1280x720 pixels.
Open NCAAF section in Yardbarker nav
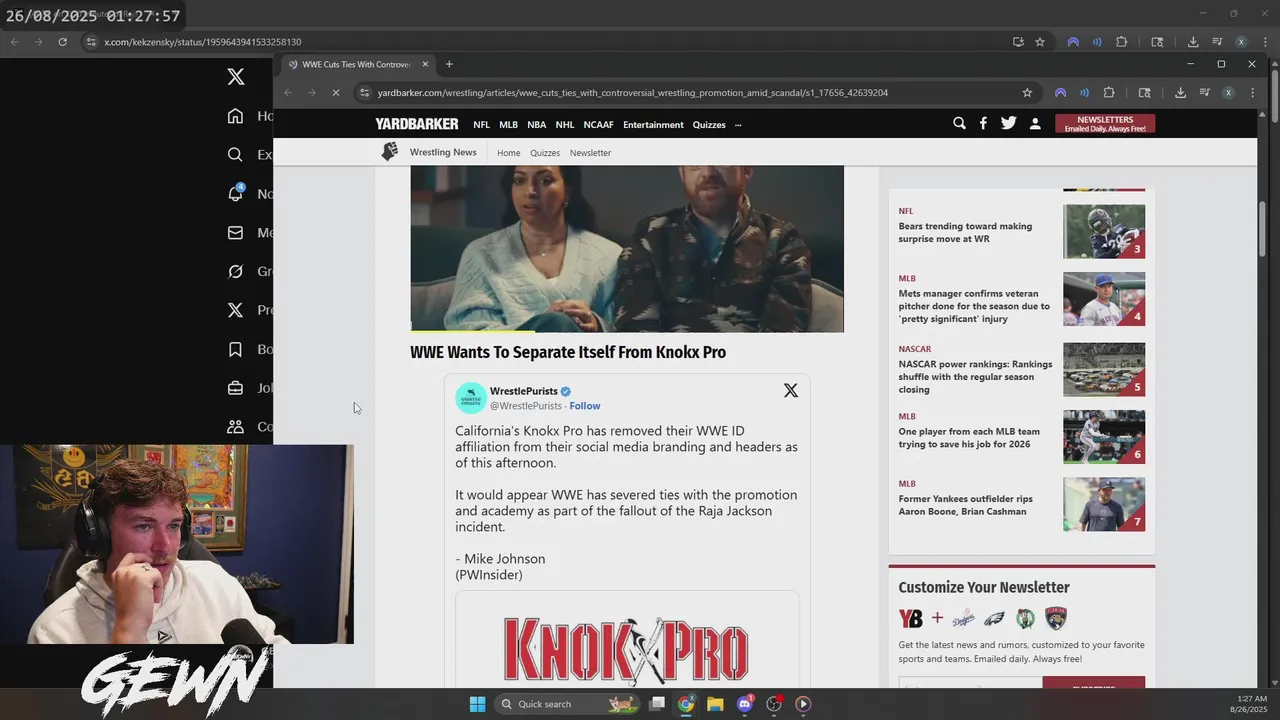(598, 125)
